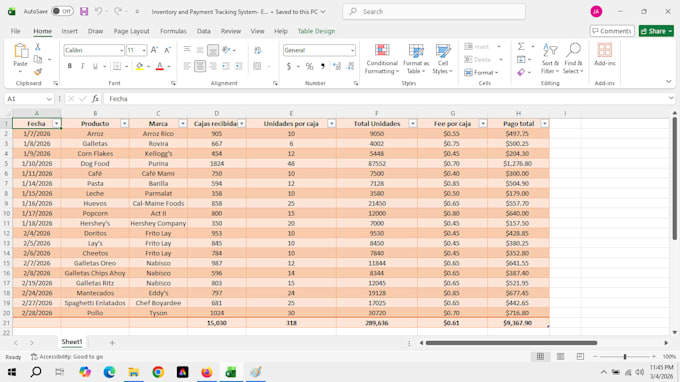The height and width of the screenshot is (382, 680).
Task: Toggle Underline formatting
Action: [x=95, y=66]
